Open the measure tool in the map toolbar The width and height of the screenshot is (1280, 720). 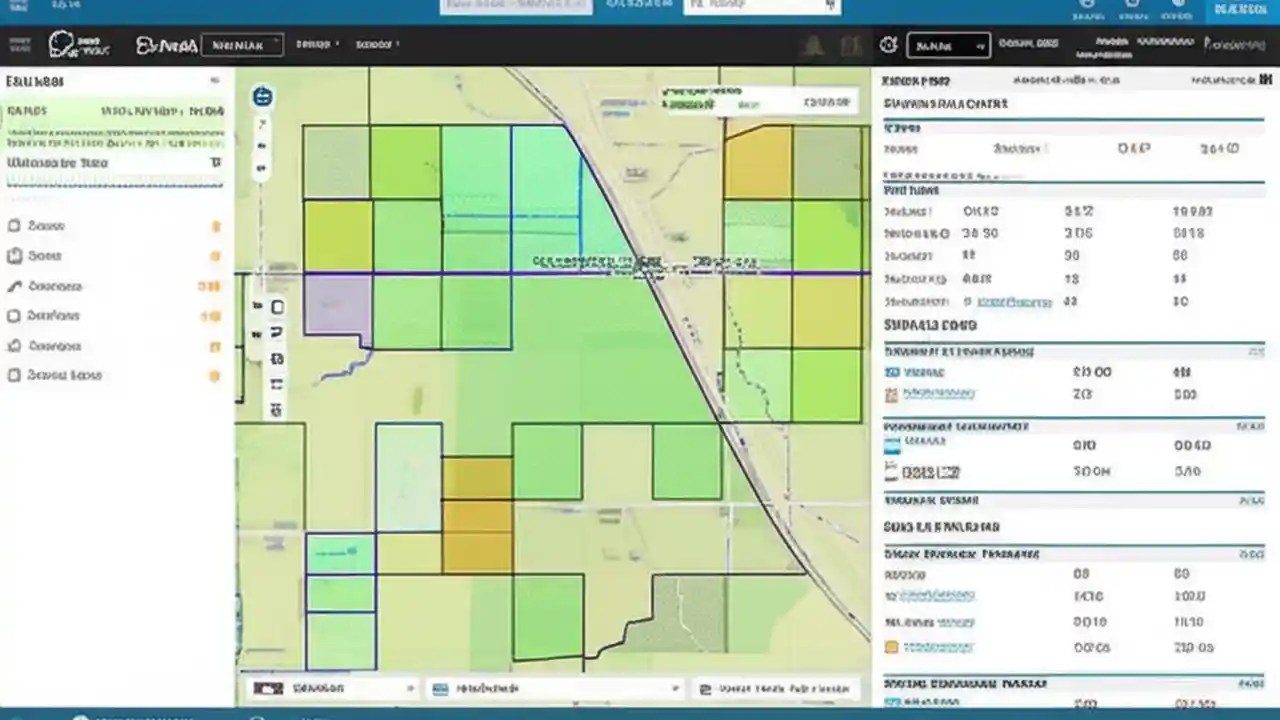pyautogui.click(x=277, y=357)
